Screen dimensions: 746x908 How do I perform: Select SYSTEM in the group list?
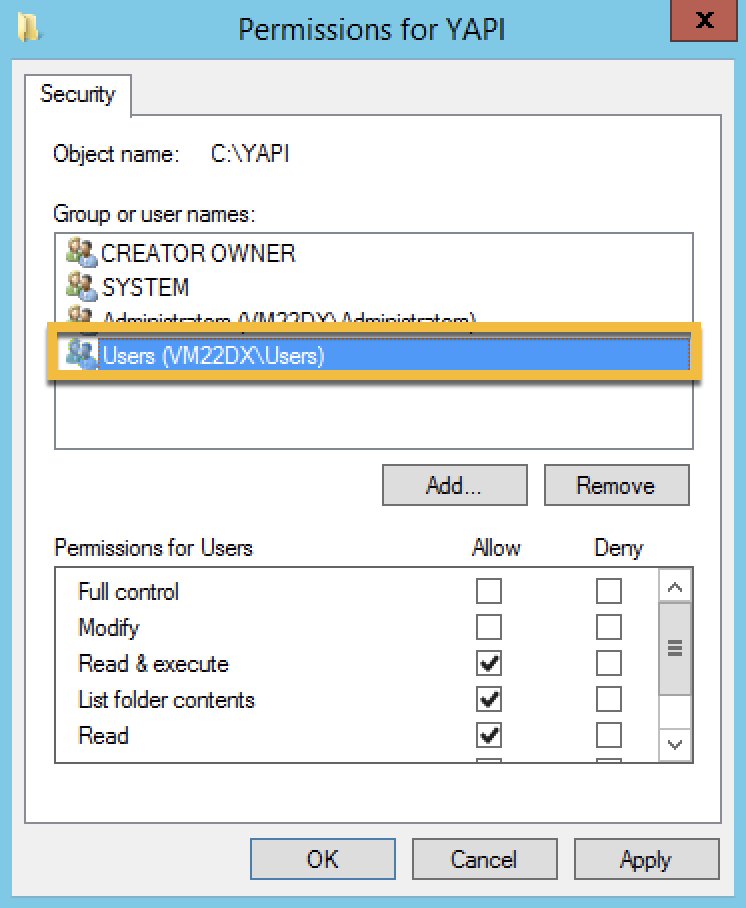pyautogui.click(x=374, y=287)
